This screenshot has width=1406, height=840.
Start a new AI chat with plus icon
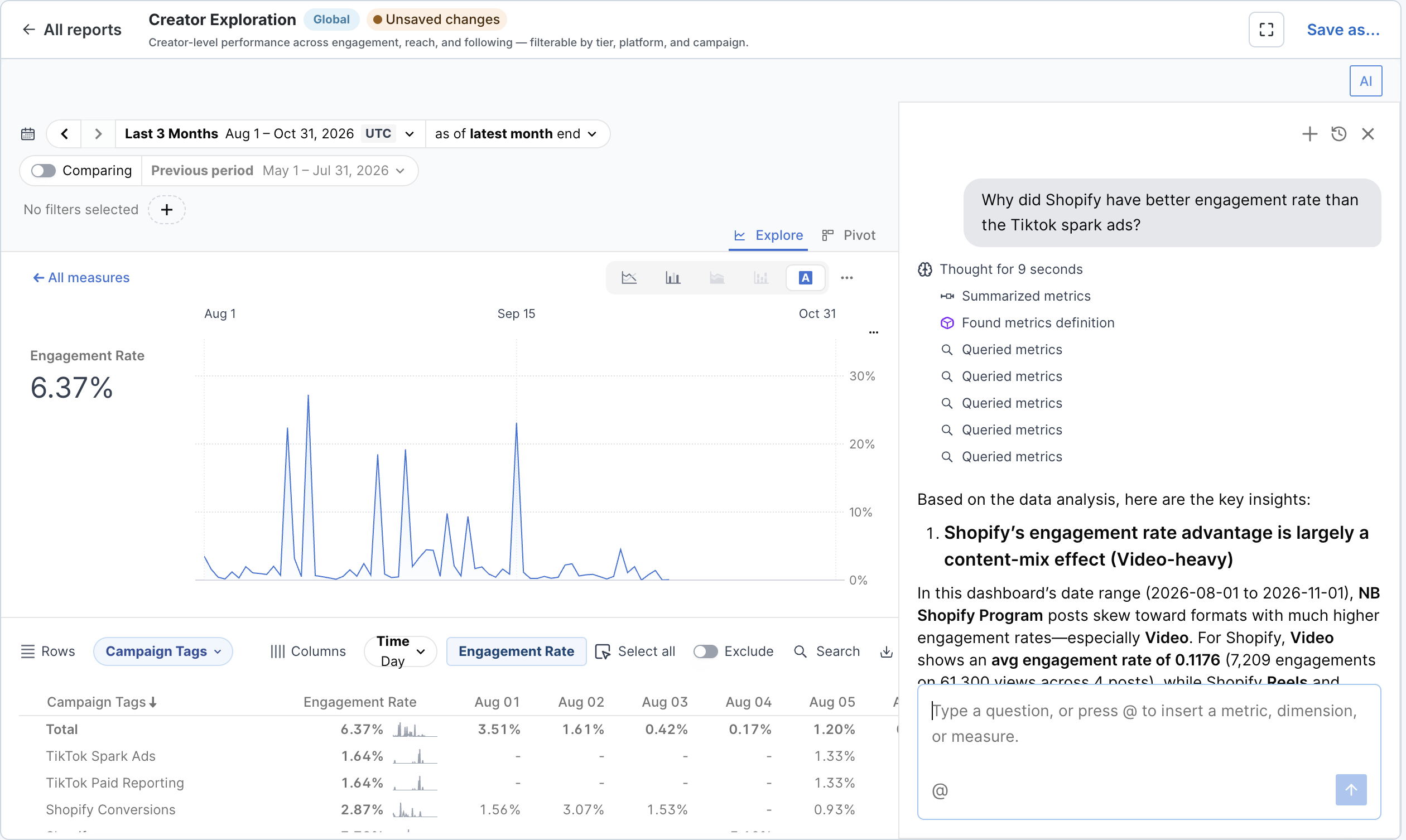point(1309,133)
